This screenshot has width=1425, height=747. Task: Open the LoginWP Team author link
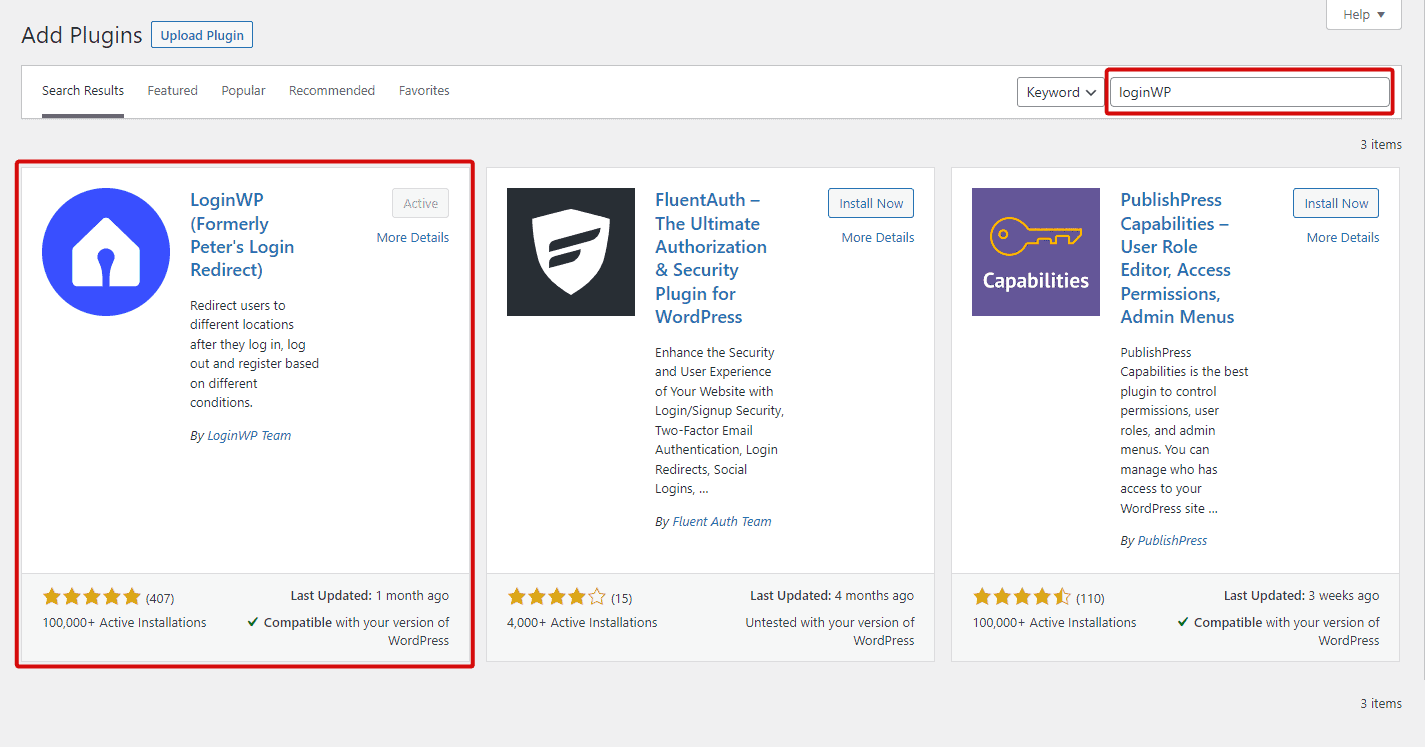249,436
